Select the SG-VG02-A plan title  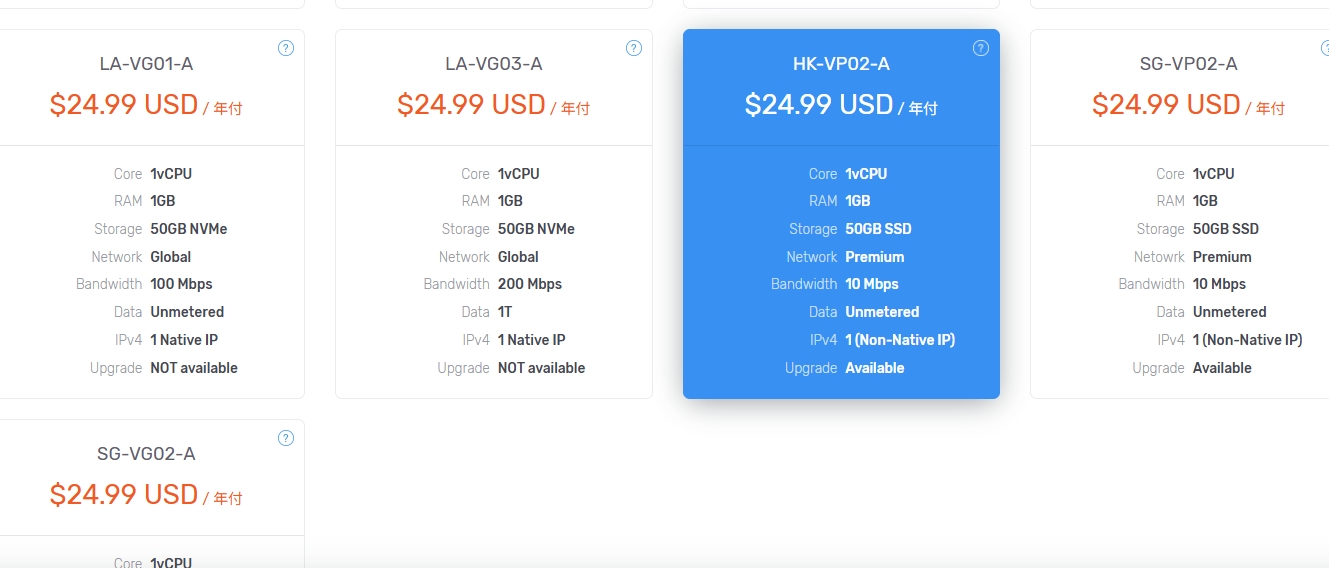click(146, 454)
